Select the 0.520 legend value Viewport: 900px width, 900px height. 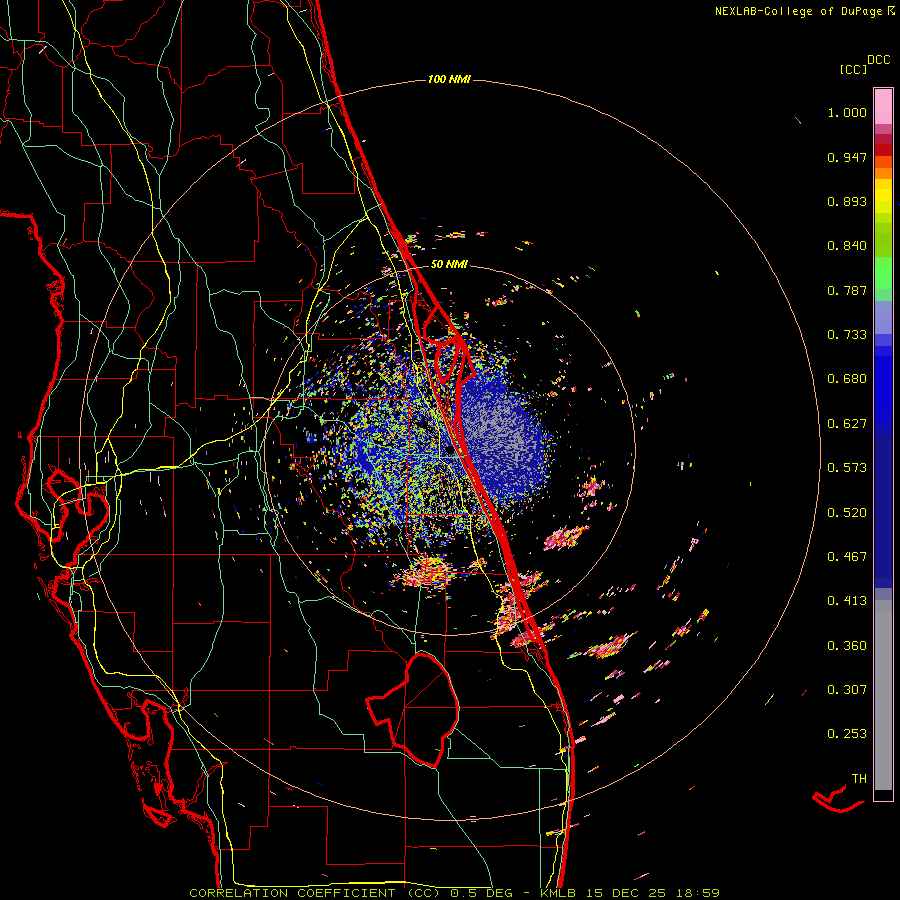[x=847, y=513]
